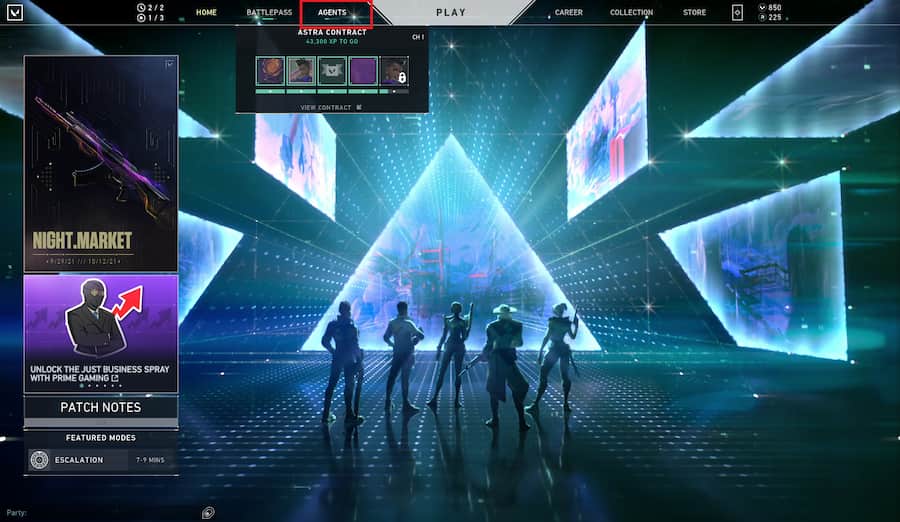Click the Night Market banner corner icon
Viewport: 900px width, 522px height.
point(169,64)
